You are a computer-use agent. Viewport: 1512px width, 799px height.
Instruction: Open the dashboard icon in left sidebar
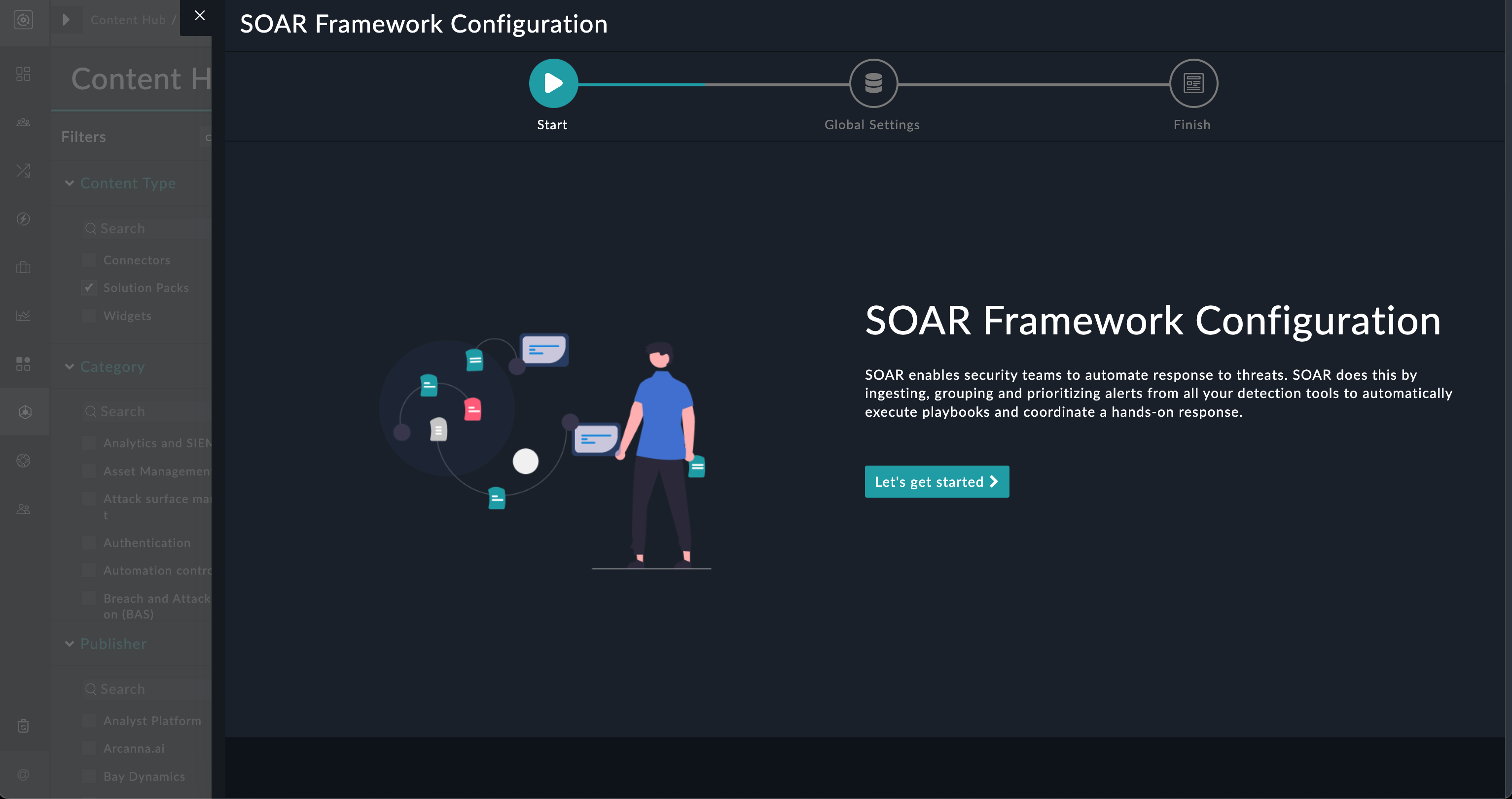click(x=24, y=74)
